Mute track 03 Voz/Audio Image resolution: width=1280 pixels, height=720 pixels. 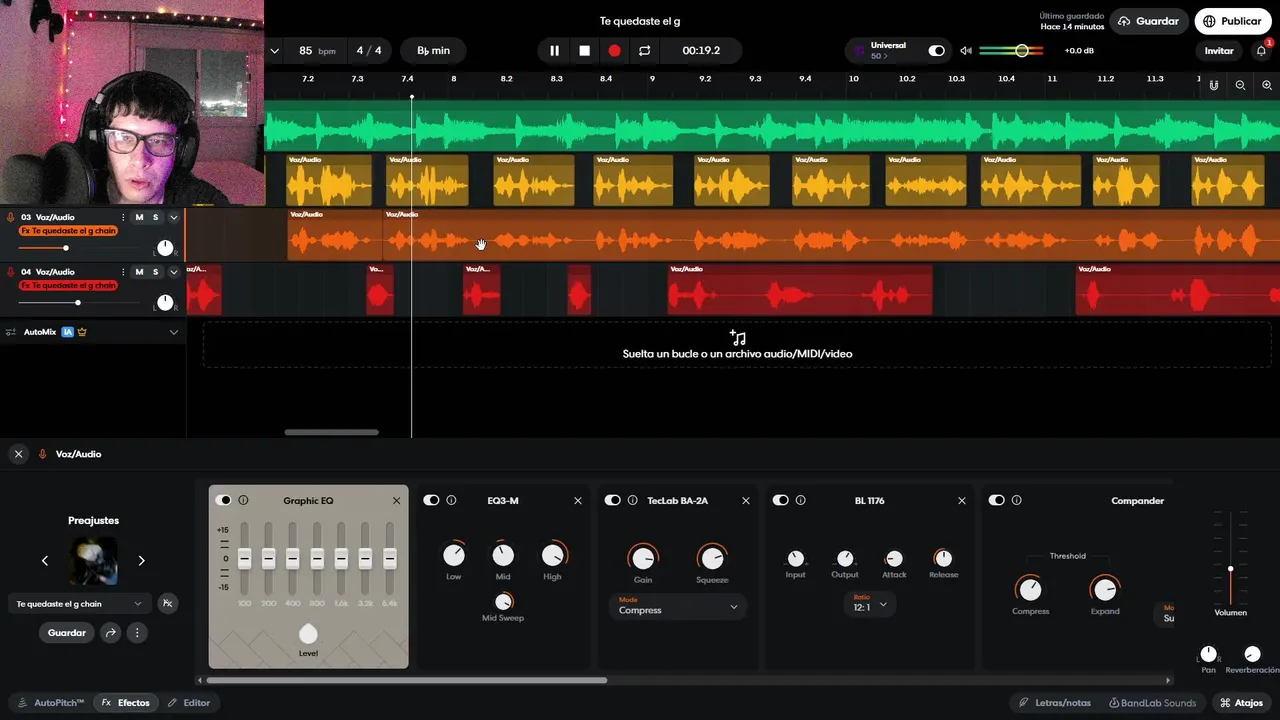coord(139,217)
